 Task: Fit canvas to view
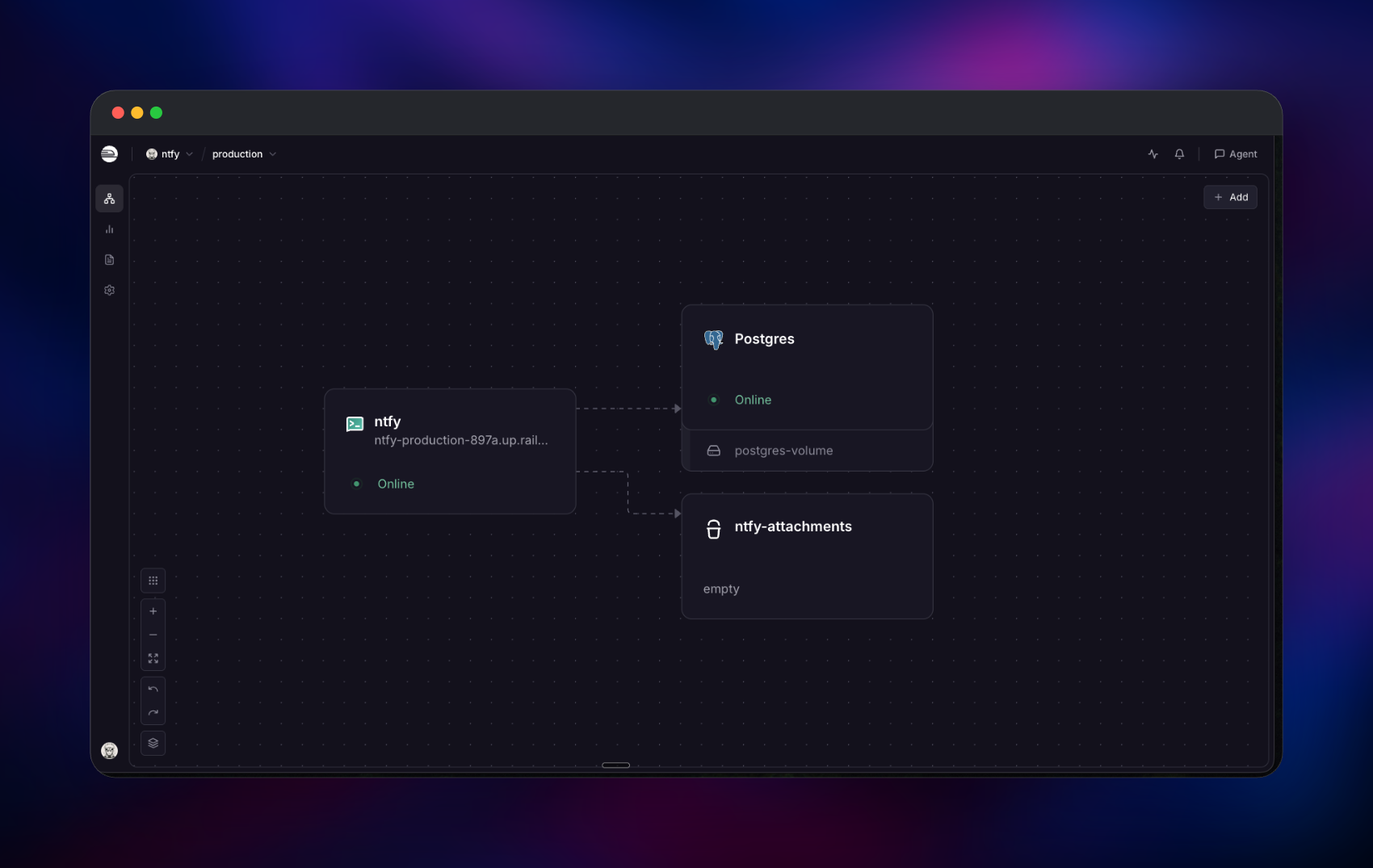click(153, 658)
